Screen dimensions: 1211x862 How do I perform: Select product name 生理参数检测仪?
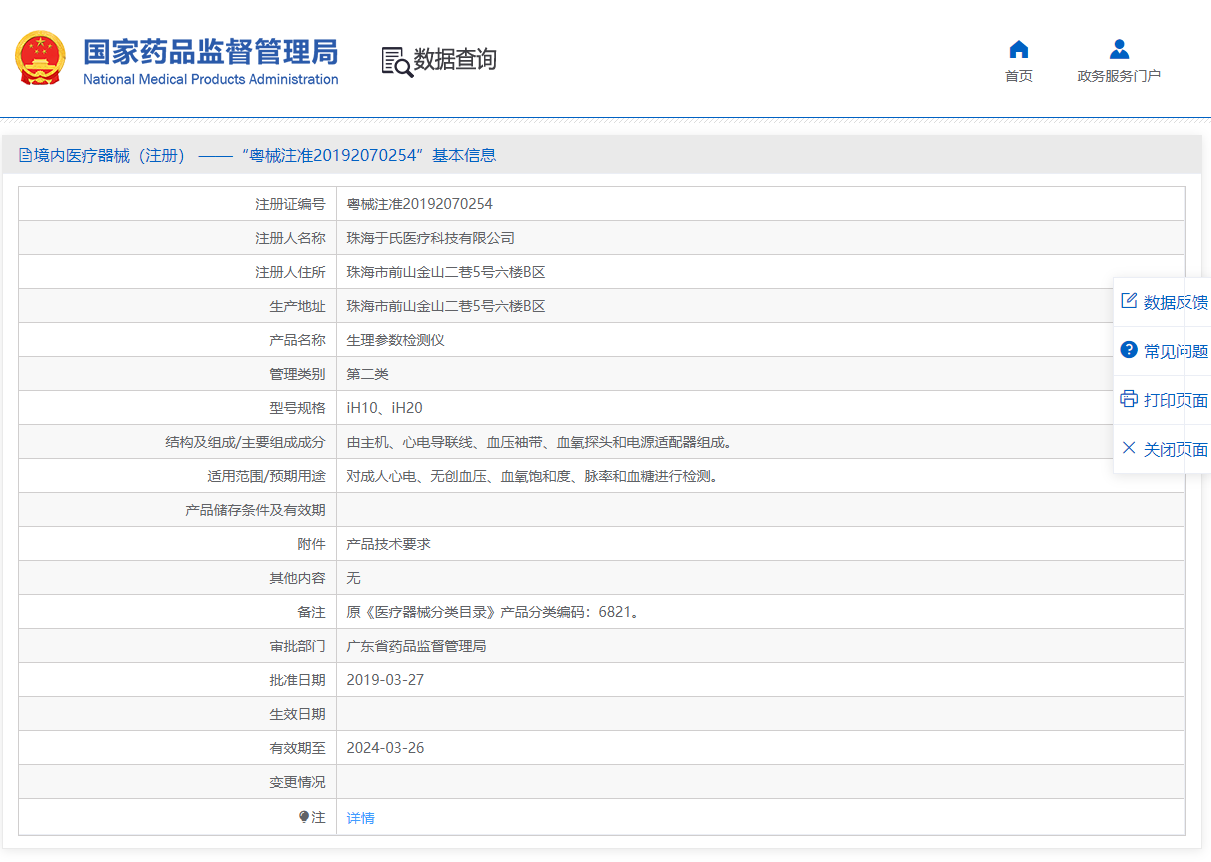396,340
